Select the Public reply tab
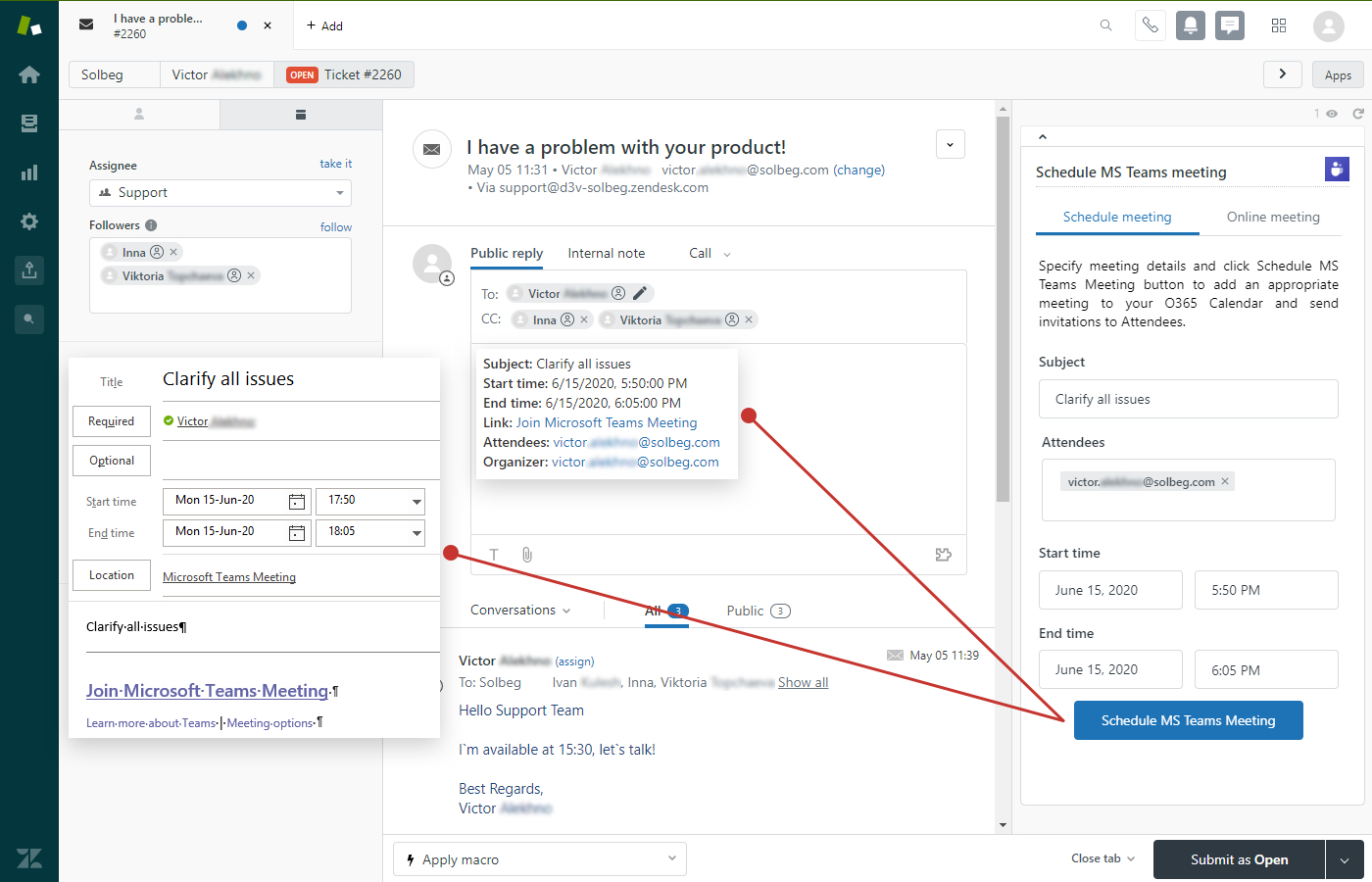 click(x=507, y=253)
